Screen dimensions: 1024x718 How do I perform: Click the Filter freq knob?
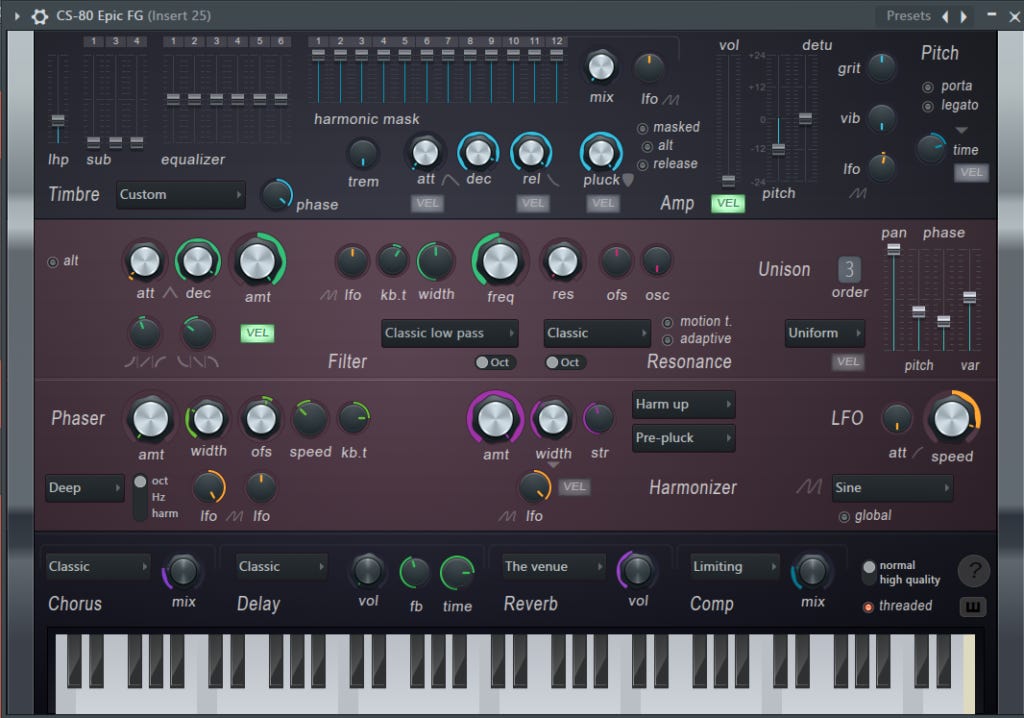tap(500, 261)
